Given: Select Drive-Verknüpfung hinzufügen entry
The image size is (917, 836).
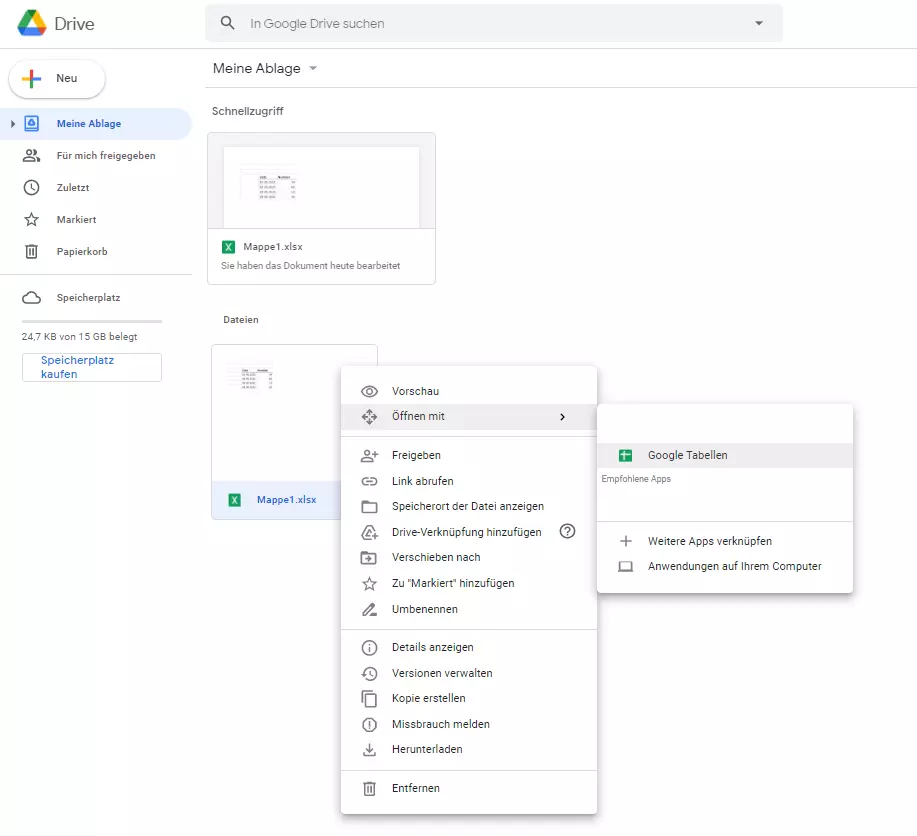Looking at the screenshot, I should (x=468, y=532).
